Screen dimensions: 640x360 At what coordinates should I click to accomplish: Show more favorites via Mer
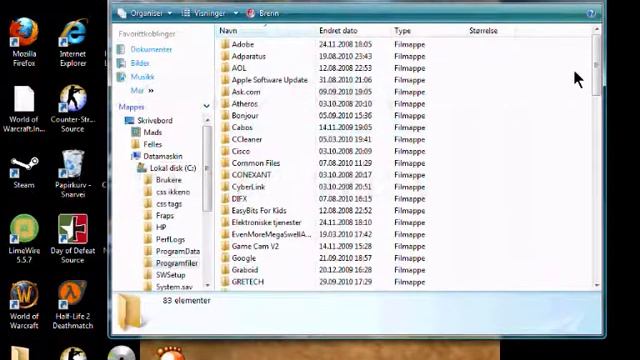tap(142, 91)
